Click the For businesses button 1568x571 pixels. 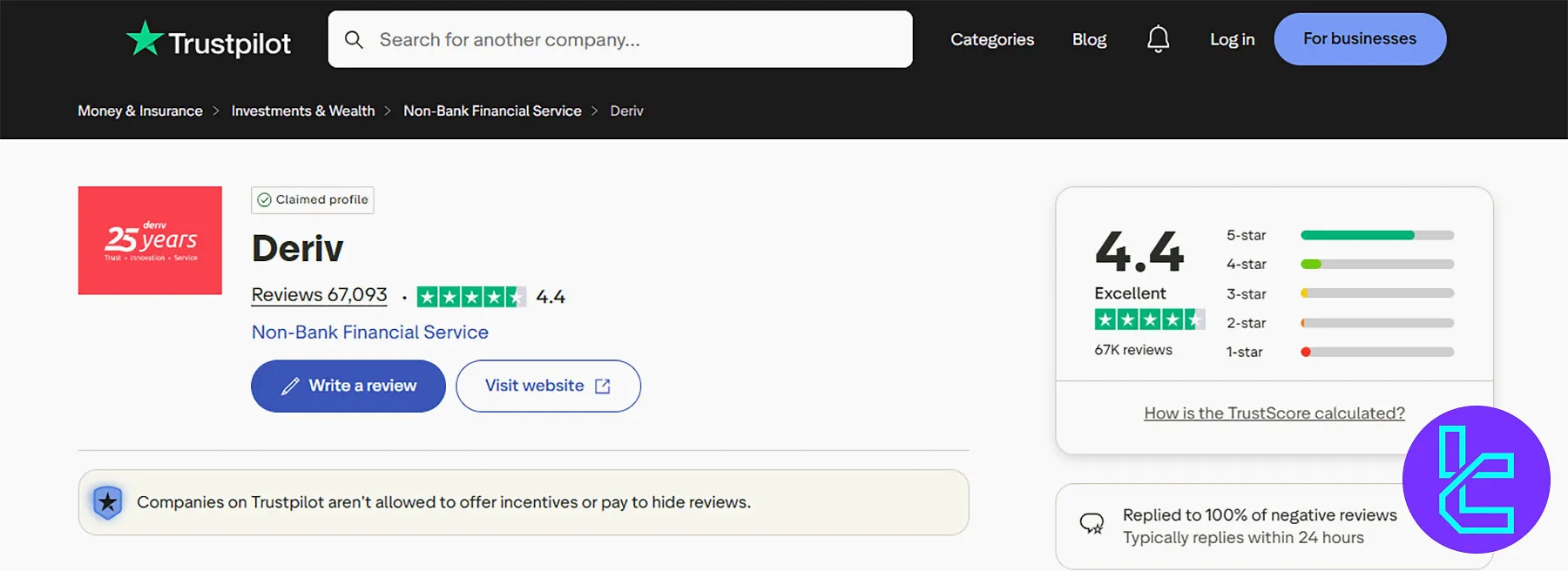pyautogui.click(x=1359, y=38)
